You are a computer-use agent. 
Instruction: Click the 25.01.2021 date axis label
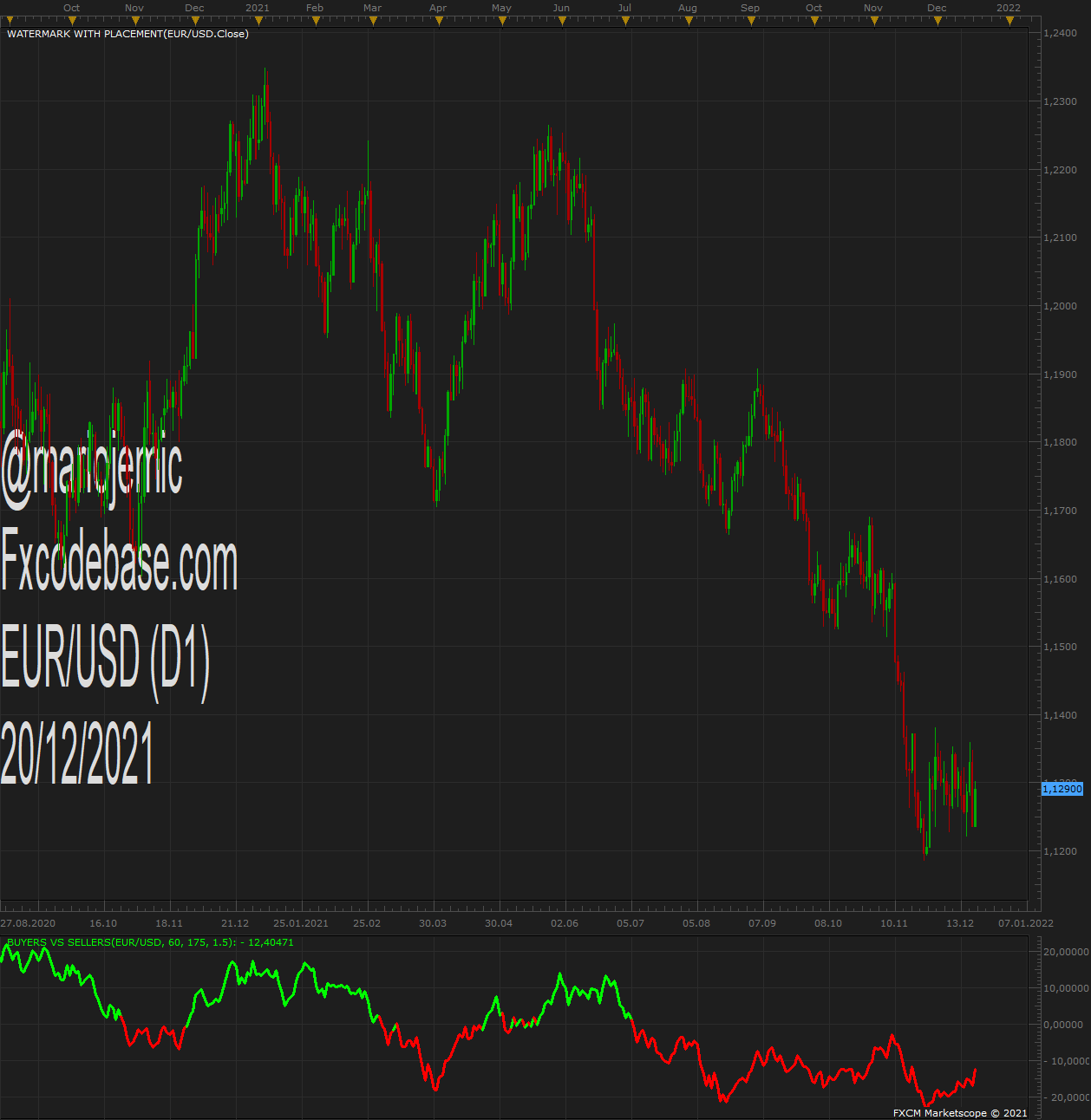(301, 923)
